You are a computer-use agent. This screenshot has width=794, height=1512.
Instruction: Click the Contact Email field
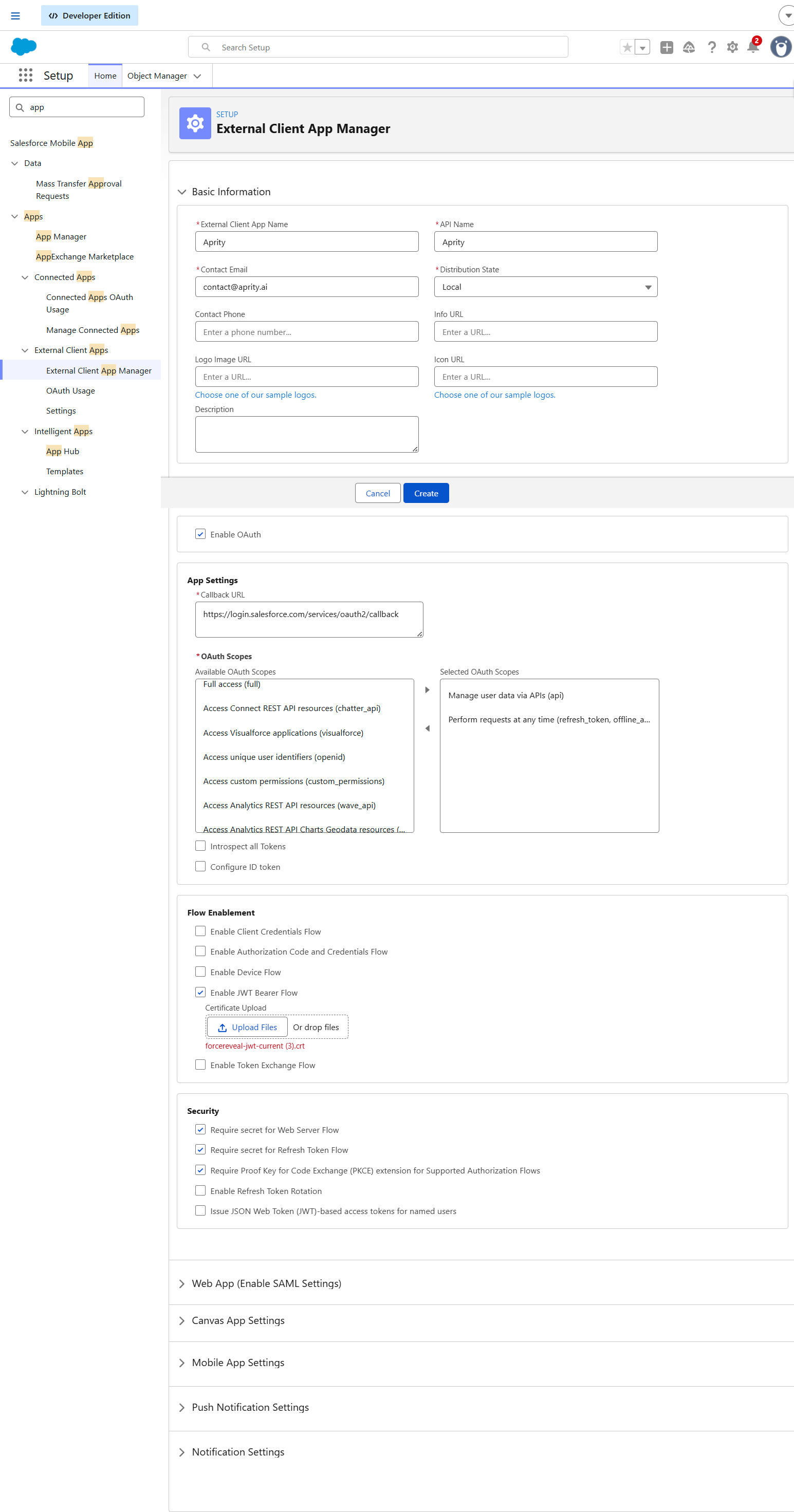[307, 287]
